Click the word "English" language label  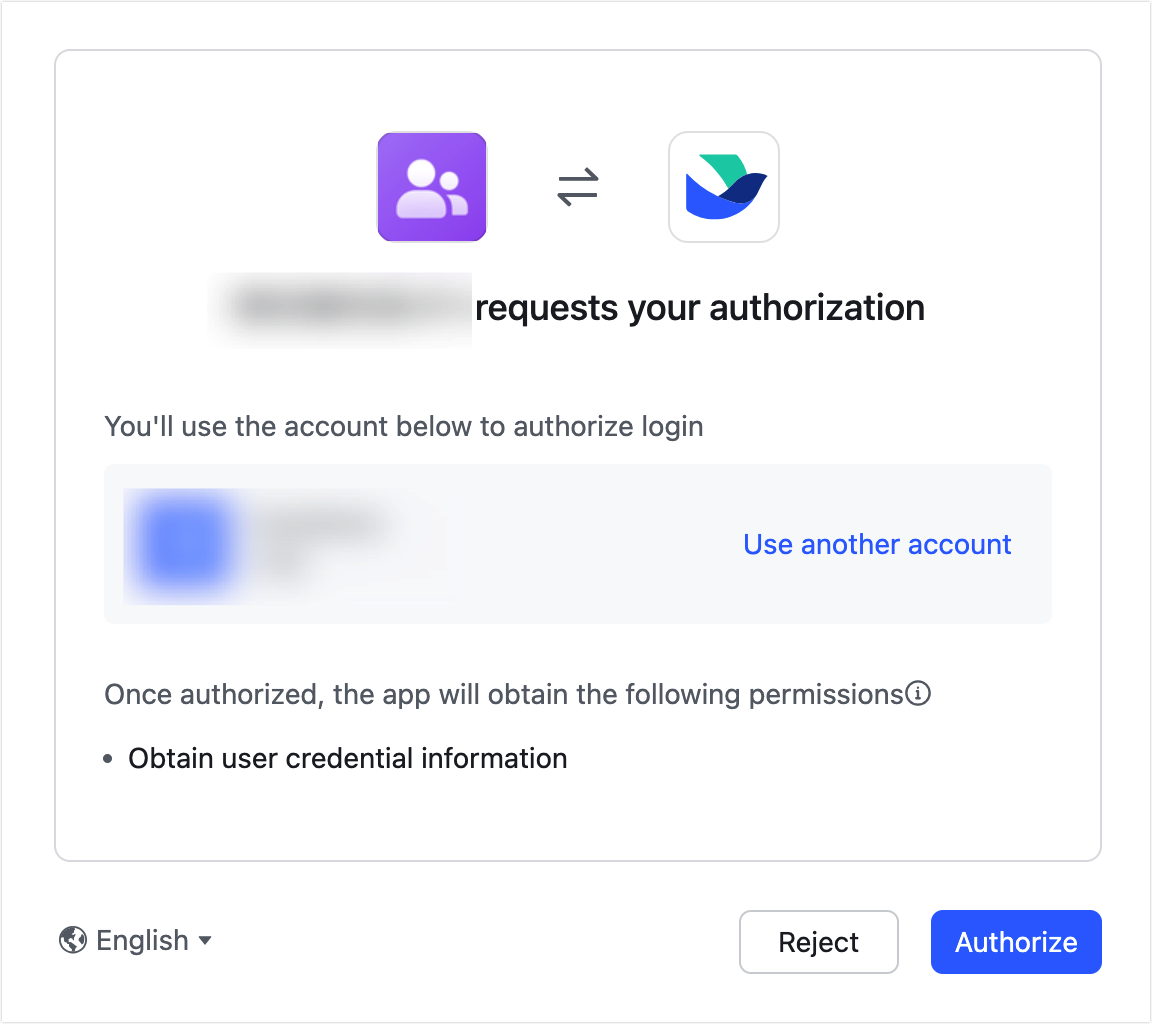tap(142, 940)
